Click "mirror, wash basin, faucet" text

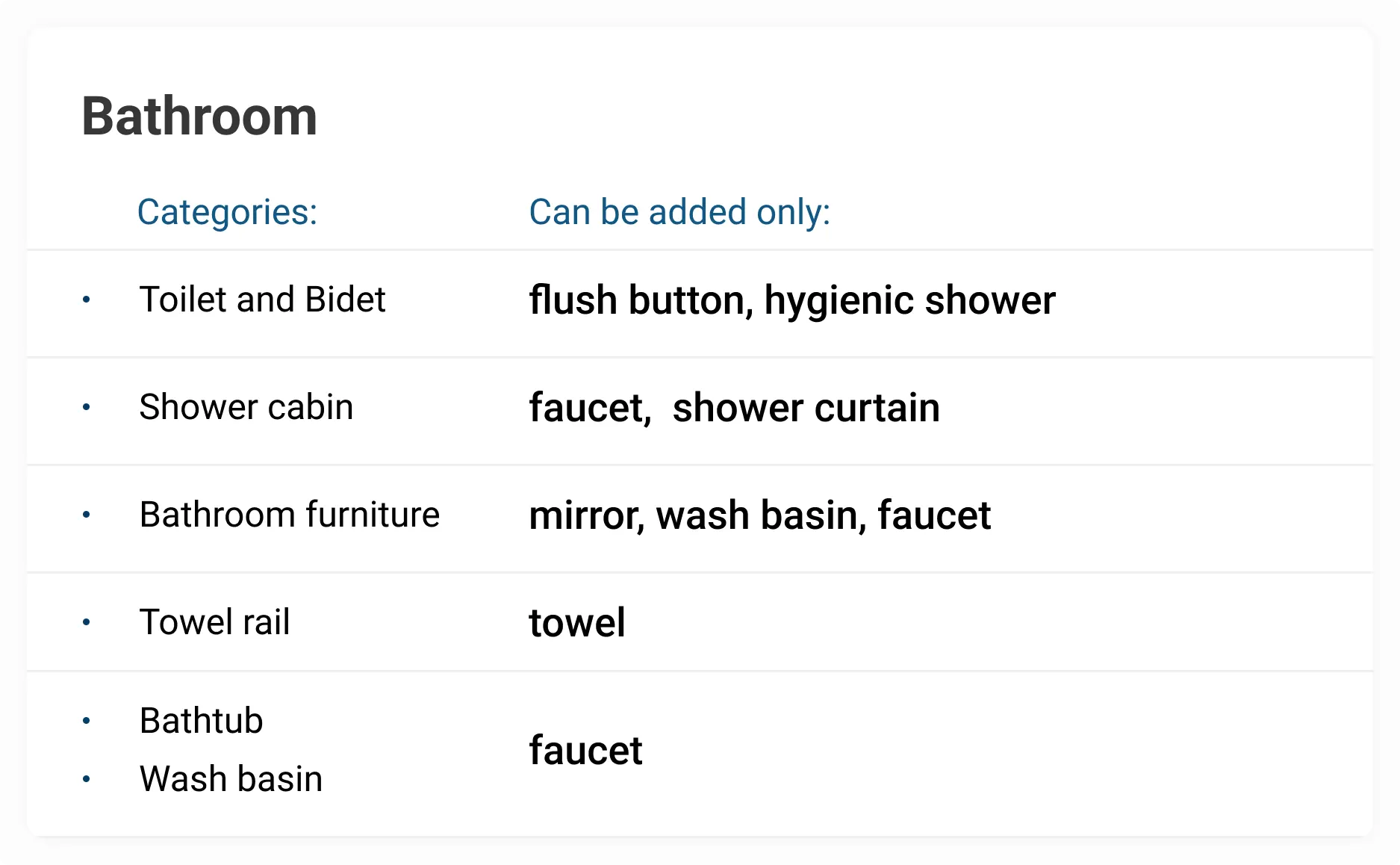pyautogui.click(x=759, y=515)
